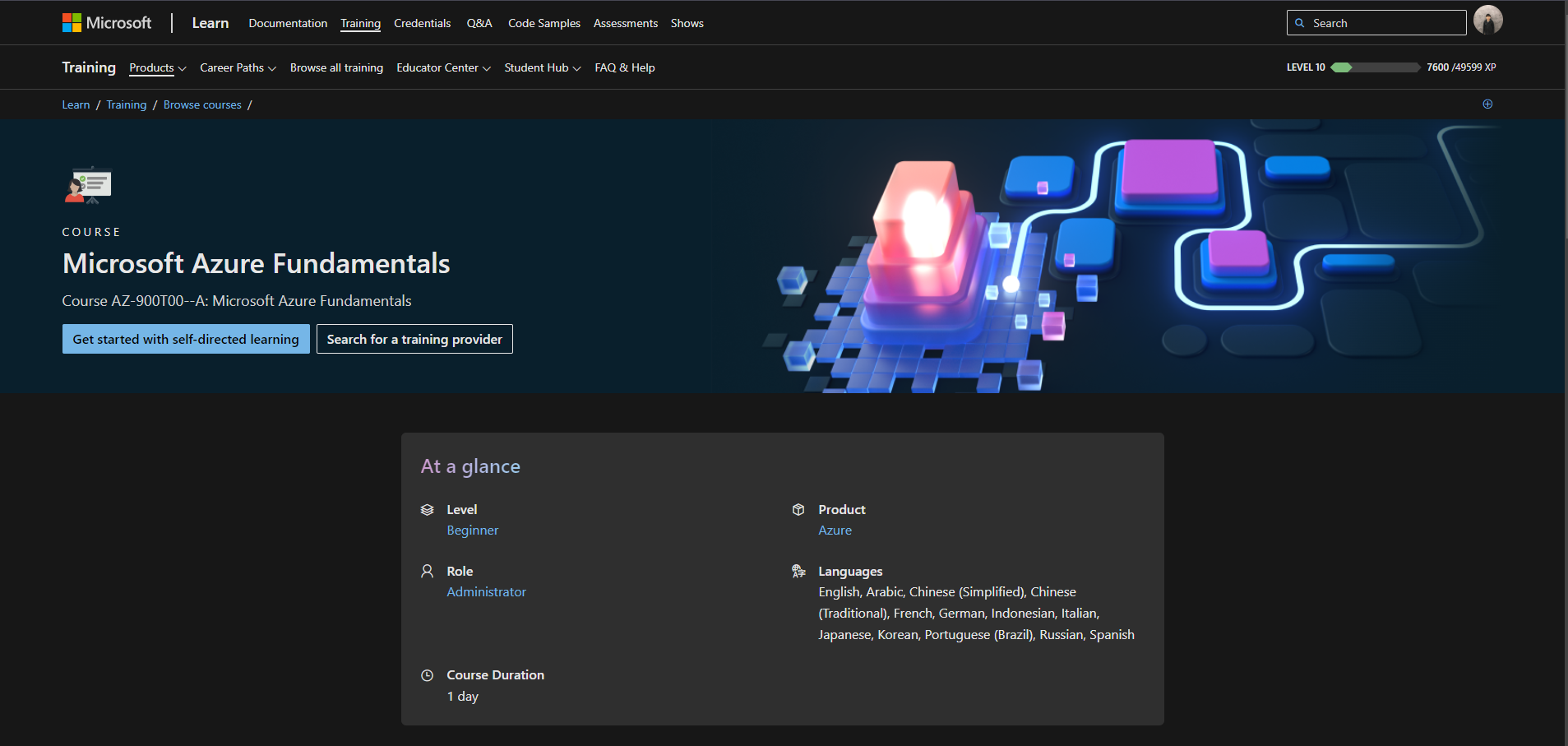The width and height of the screenshot is (1568, 746).
Task: Open the Shows menu item
Action: [x=687, y=23]
